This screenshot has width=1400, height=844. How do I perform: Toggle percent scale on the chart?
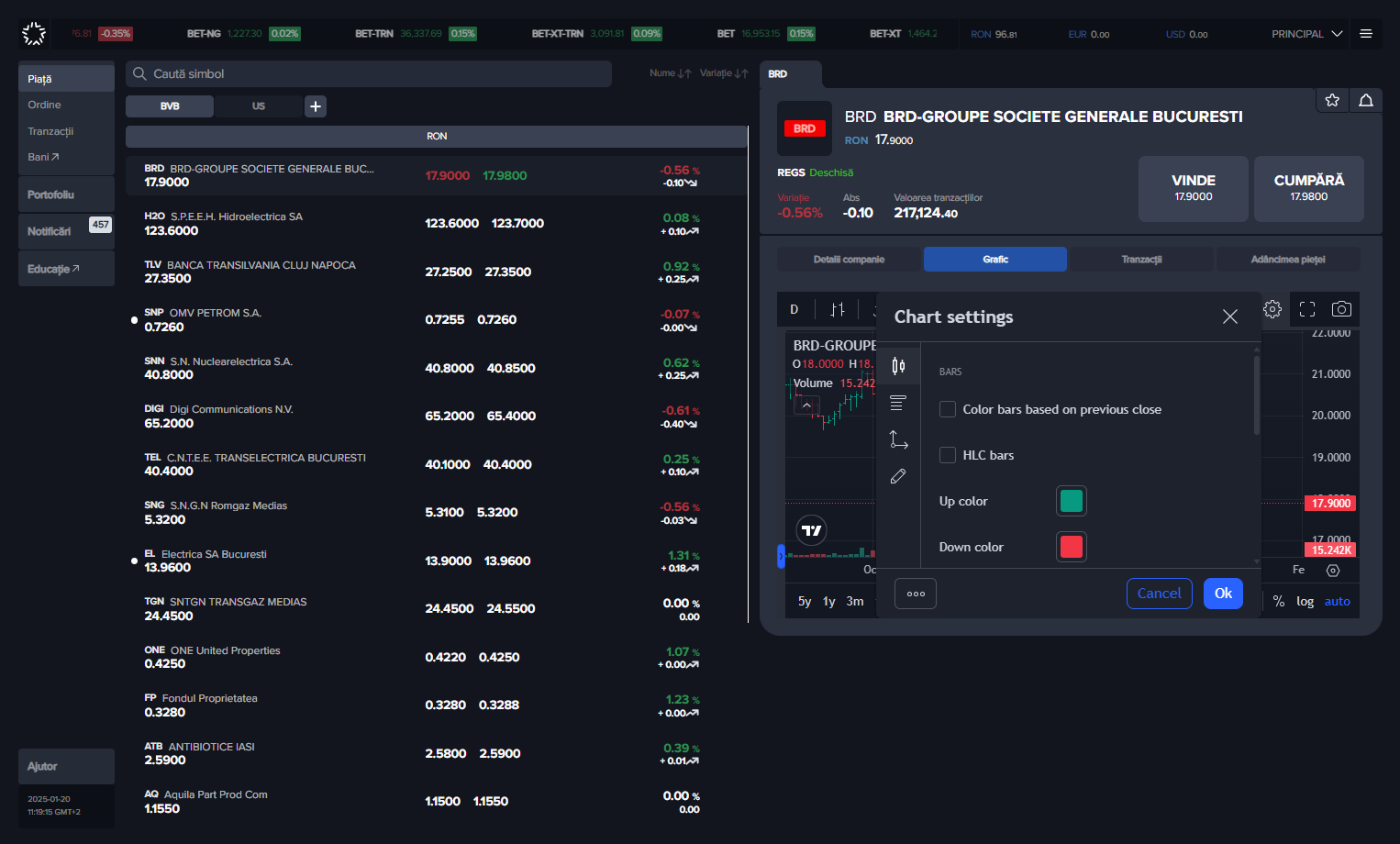[1279, 602]
